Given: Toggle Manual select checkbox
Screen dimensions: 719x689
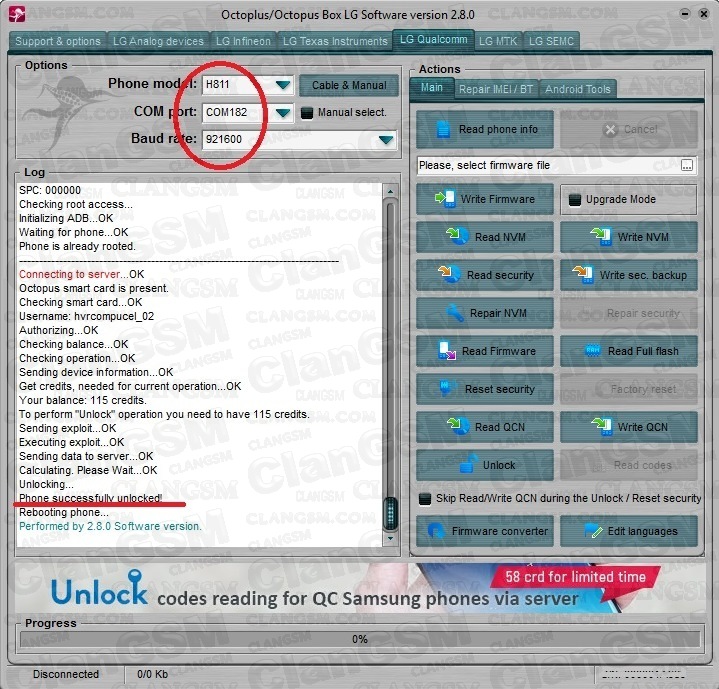Looking at the screenshot, I should (307, 113).
